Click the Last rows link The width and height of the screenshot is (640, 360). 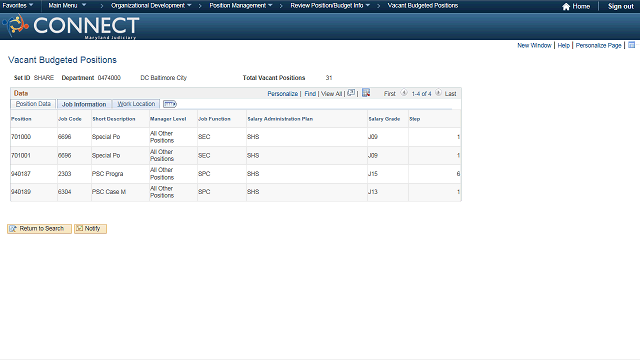[x=450, y=93]
